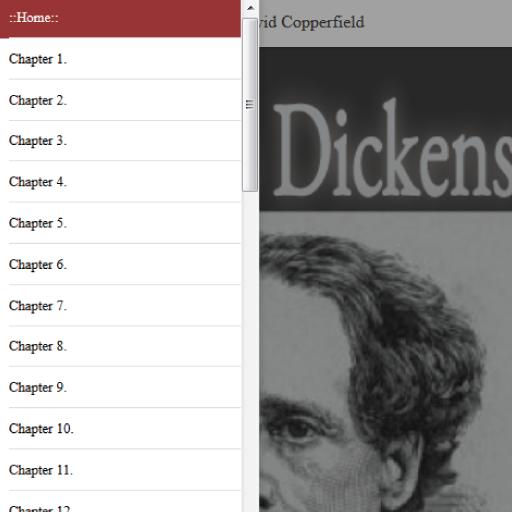
Task: Click the Dickens portrait photo
Action: pyautogui.click(x=386, y=361)
